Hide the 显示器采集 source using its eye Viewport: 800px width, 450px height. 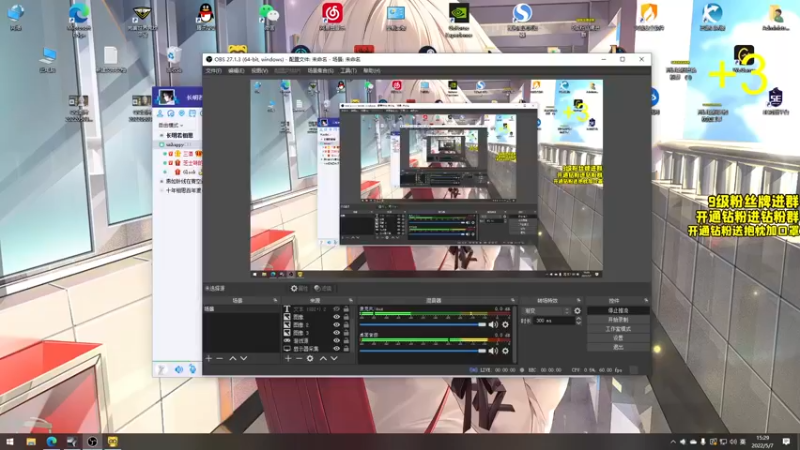337,349
